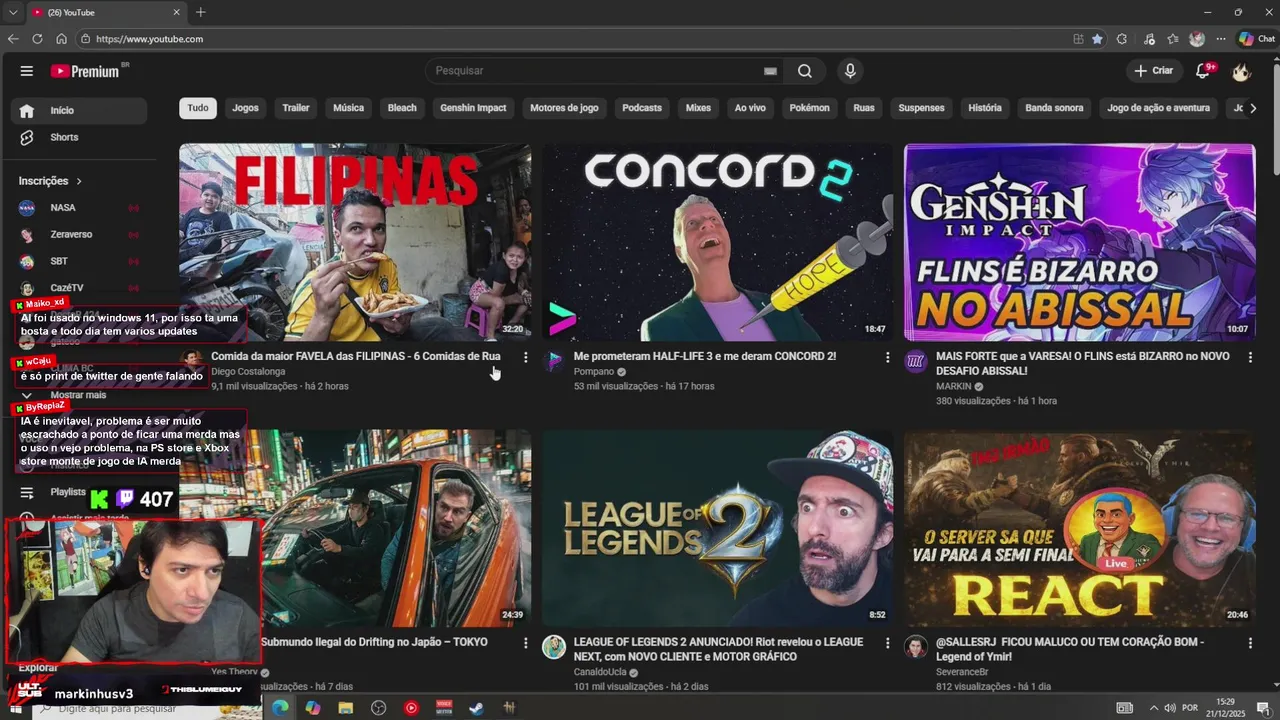Open options for MAIS FORTE que a VARESA video
Screen dimensions: 1280x720
tap(1250, 357)
